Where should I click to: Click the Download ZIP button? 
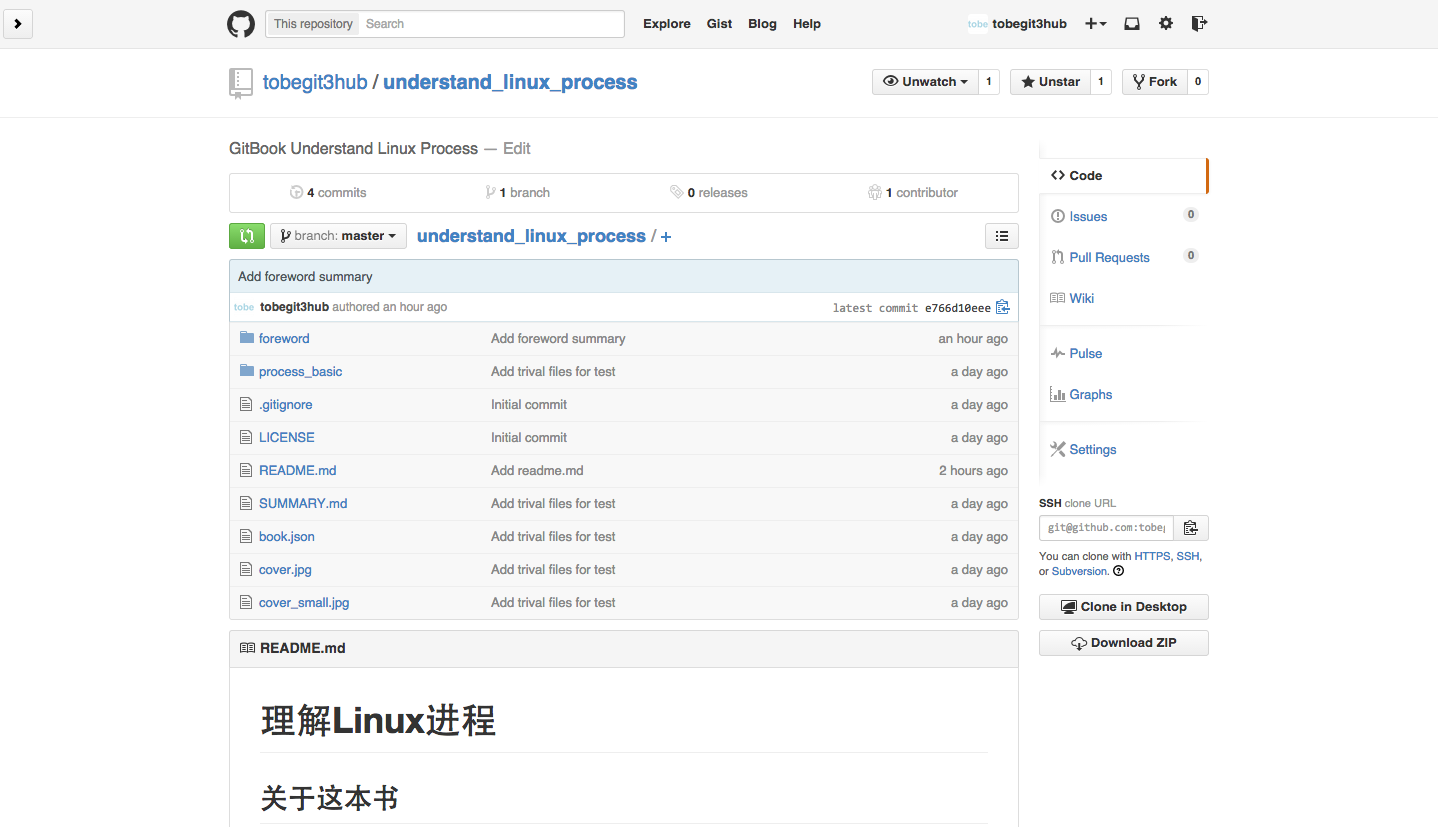[1123, 642]
